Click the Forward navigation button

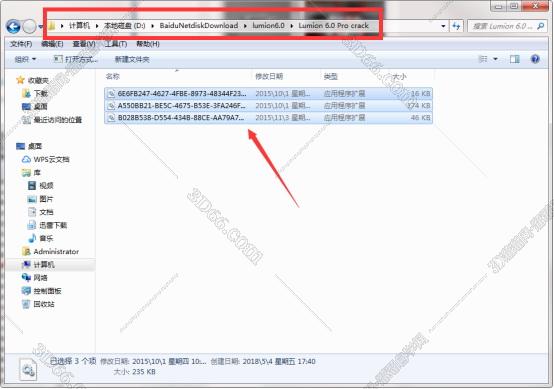pyautogui.click(x=30, y=26)
